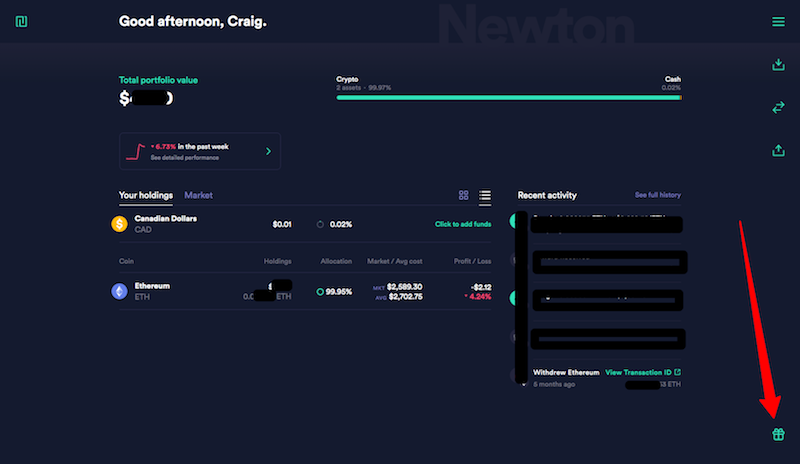Open the gift referral icon
The width and height of the screenshot is (800, 464).
[x=778, y=434]
